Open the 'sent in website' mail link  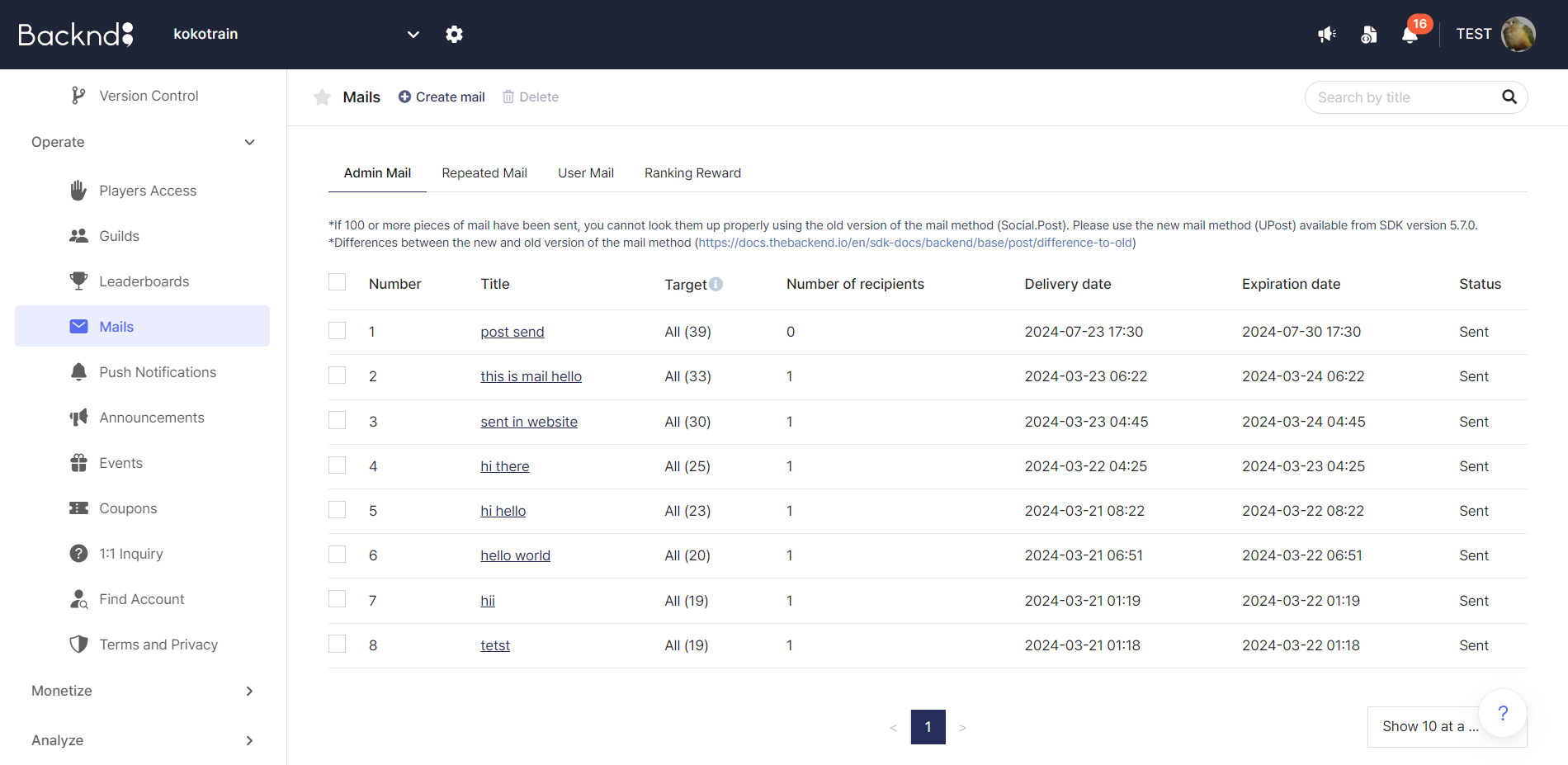pos(529,422)
